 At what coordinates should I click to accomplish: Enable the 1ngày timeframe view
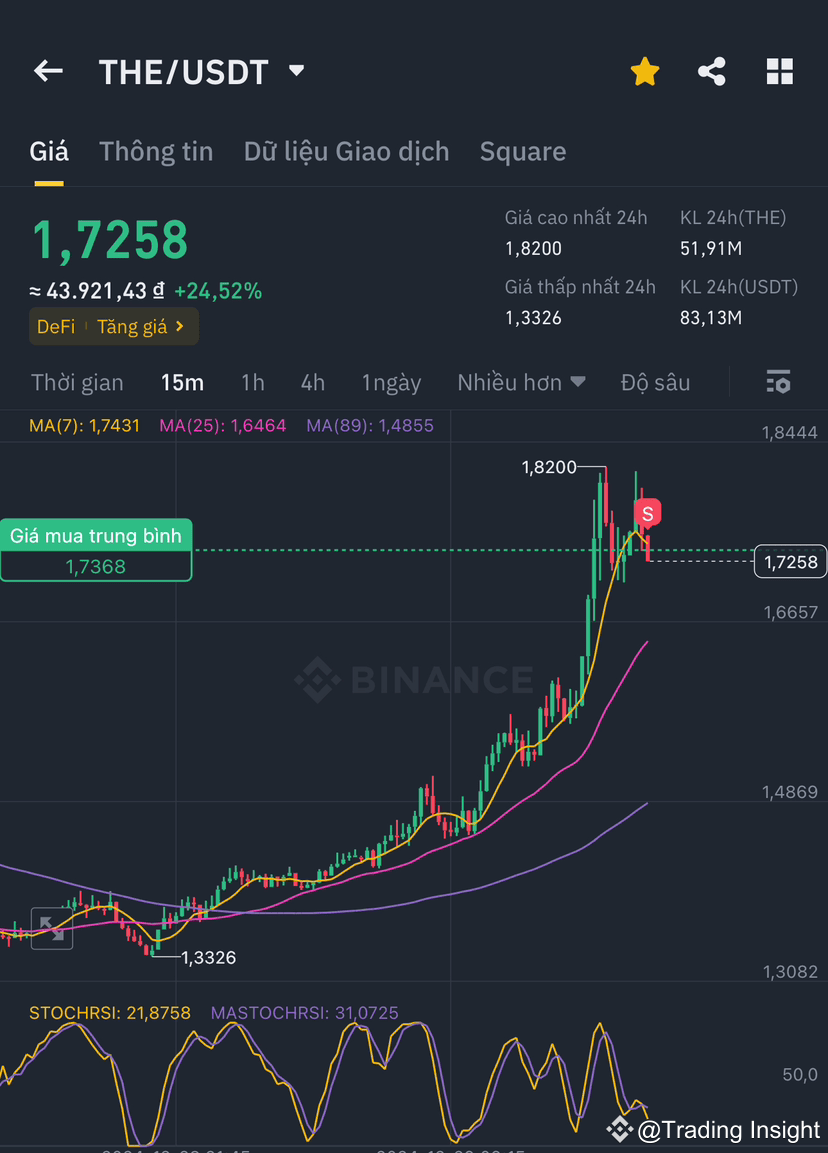(x=391, y=382)
